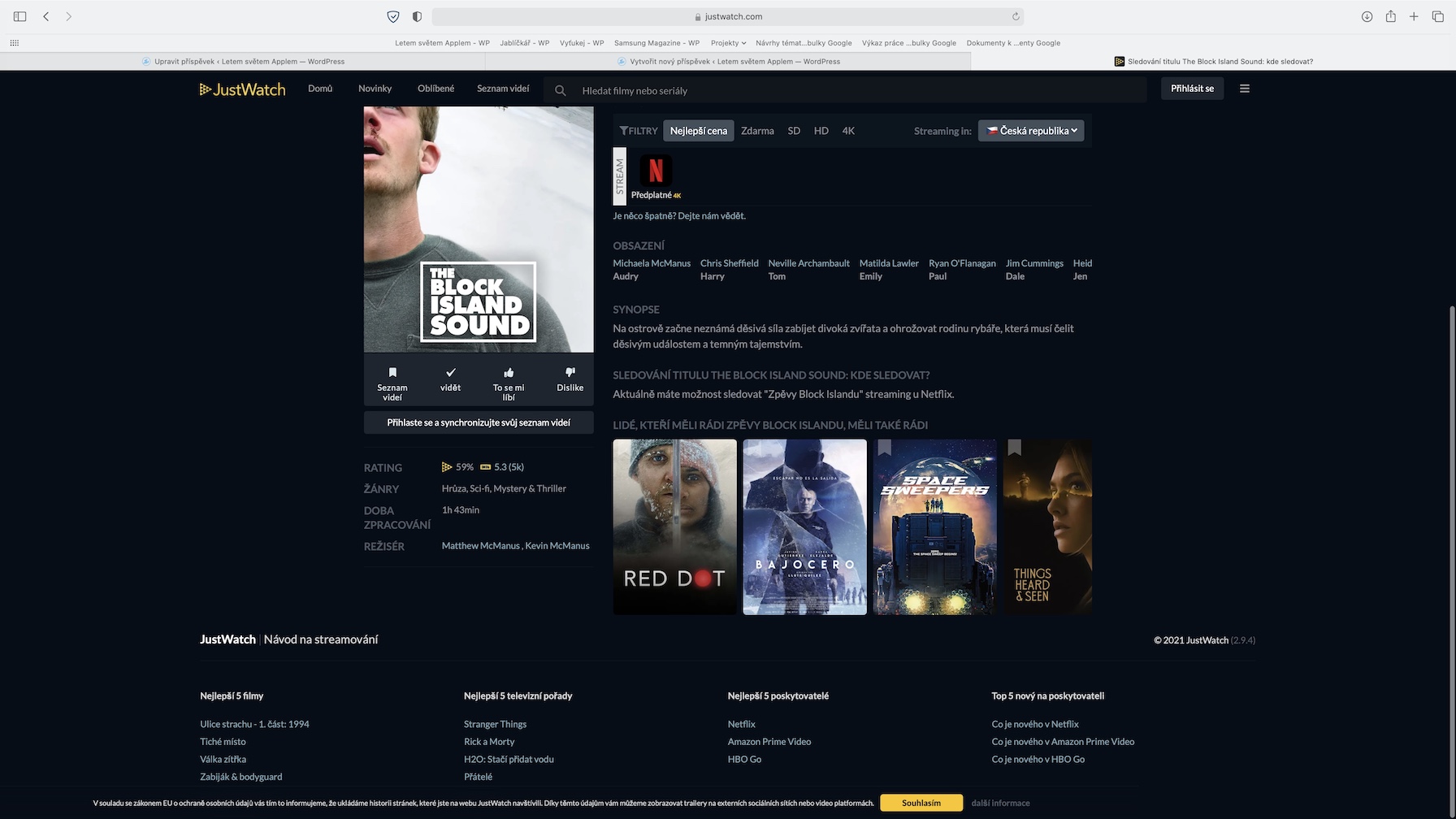Open the Seznam videí navigation item
Viewport: 1456px width, 819px height.
[x=503, y=89]
